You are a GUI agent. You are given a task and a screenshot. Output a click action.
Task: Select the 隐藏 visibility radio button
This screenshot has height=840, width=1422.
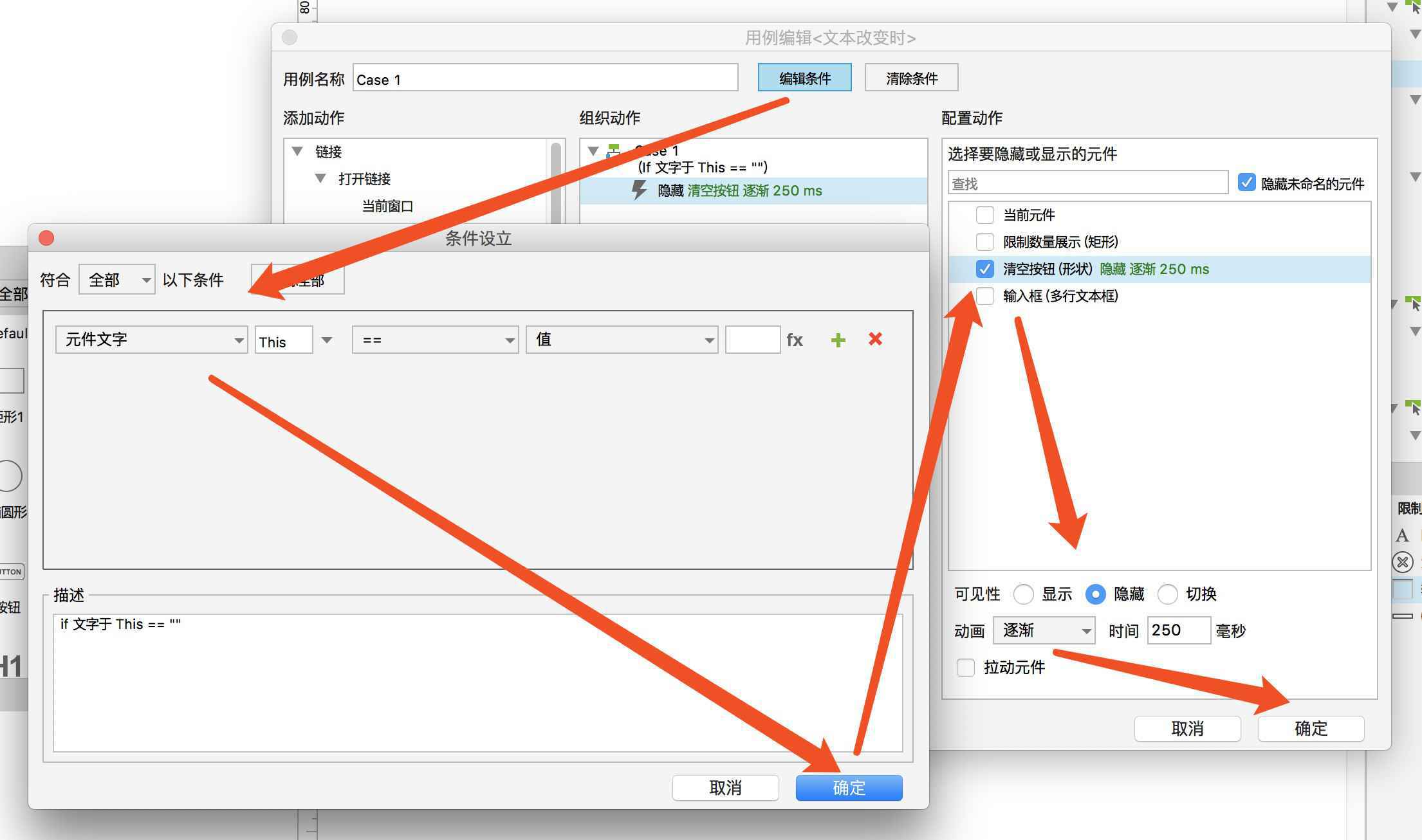coord(1095,594)
